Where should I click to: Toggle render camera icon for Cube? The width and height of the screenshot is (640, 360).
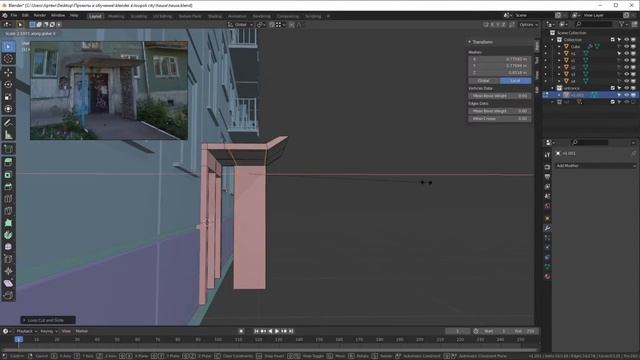633,47
